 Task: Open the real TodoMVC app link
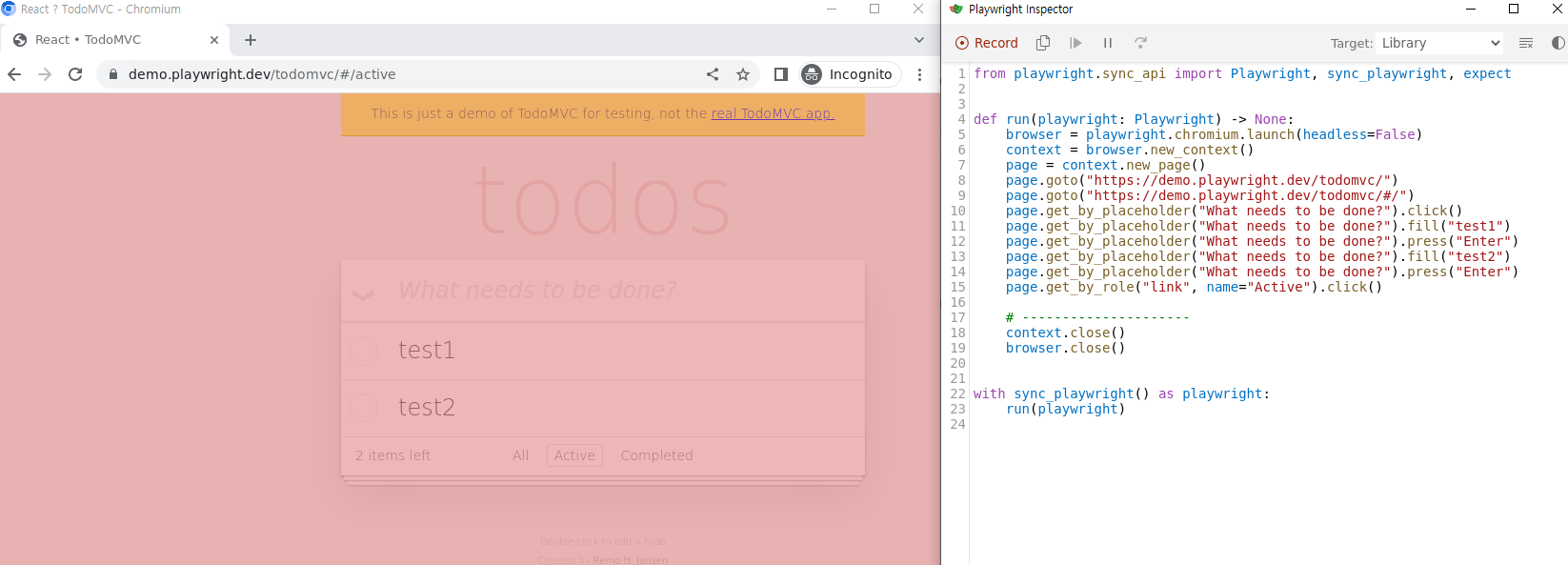(773, 113)
